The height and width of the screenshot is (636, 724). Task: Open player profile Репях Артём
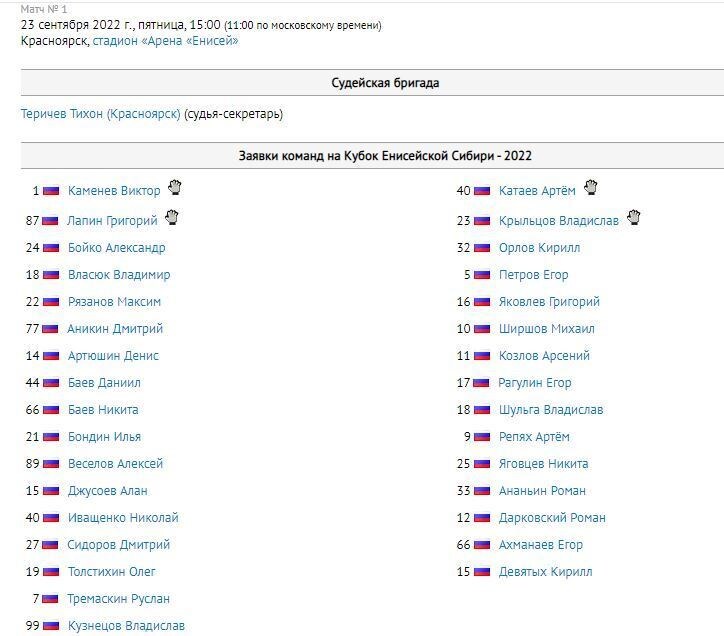[534, 437]
